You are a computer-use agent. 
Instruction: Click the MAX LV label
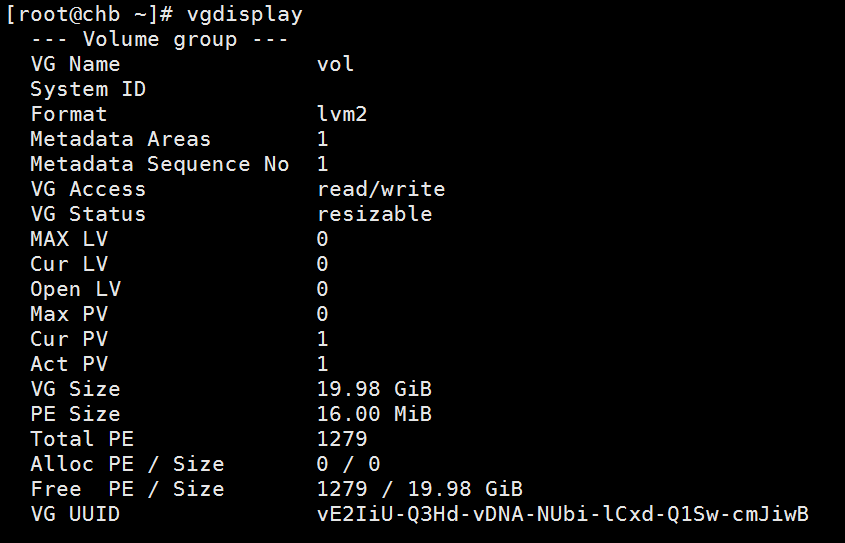point(68,239)
